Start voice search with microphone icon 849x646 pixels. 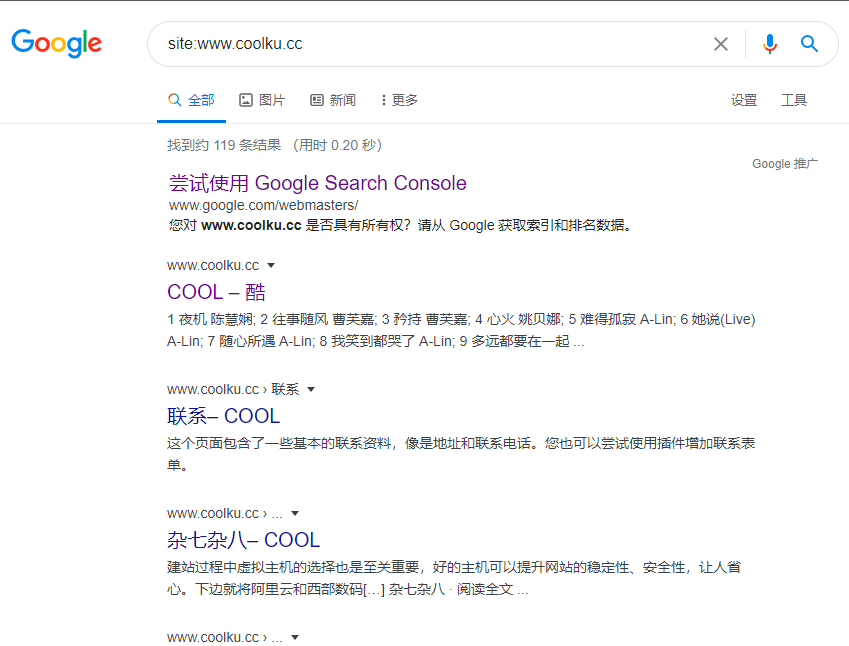[769, 44]
